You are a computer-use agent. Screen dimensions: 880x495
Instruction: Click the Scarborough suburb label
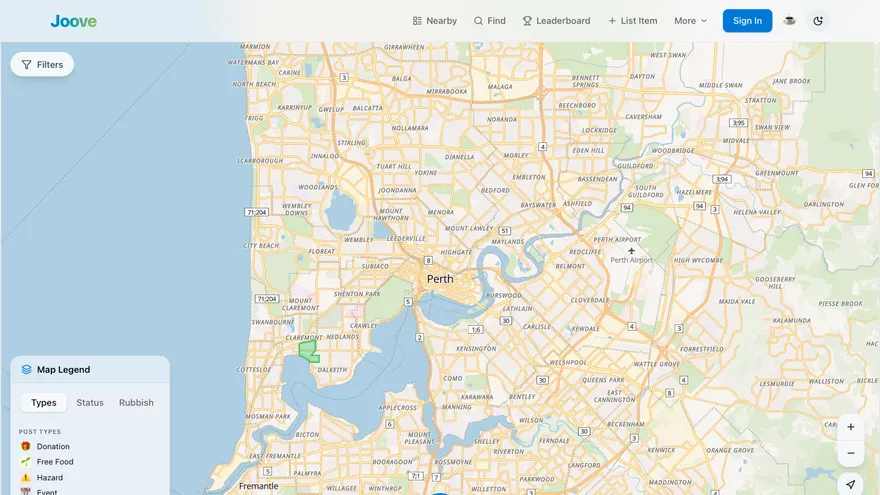(x=259, y=161)
